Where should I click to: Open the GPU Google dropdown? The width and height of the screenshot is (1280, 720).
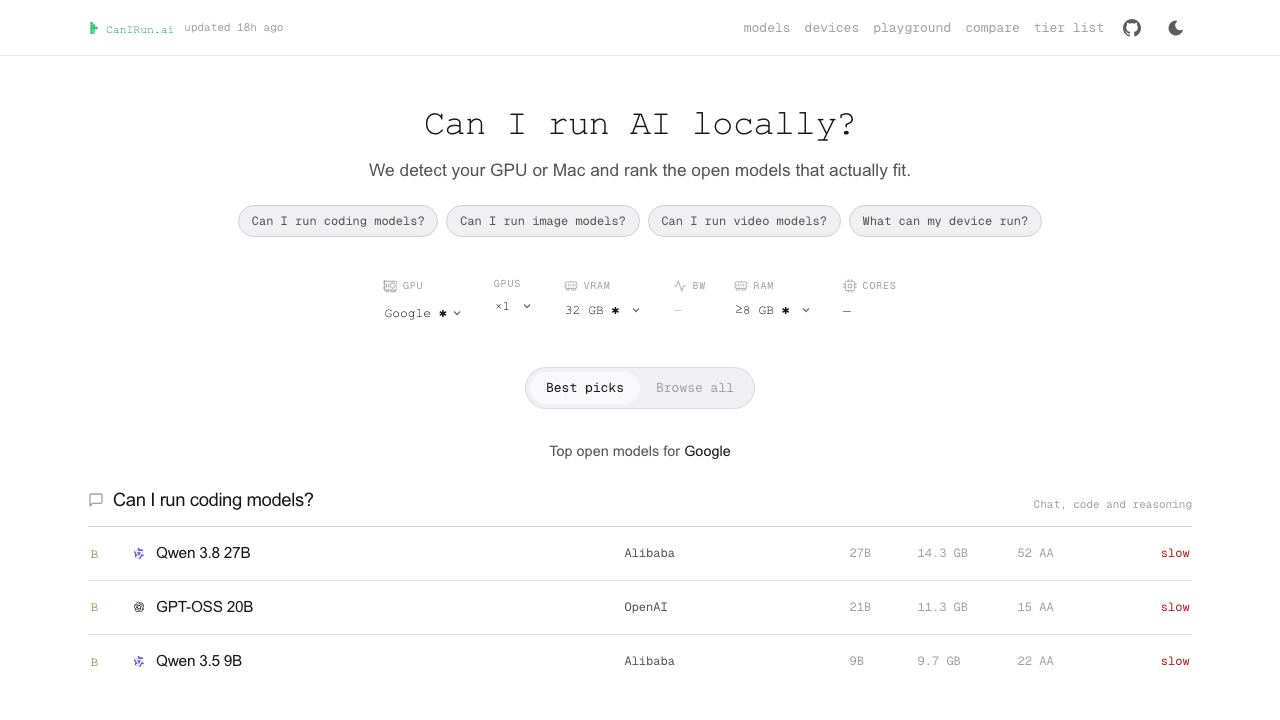tap(423, 313)
